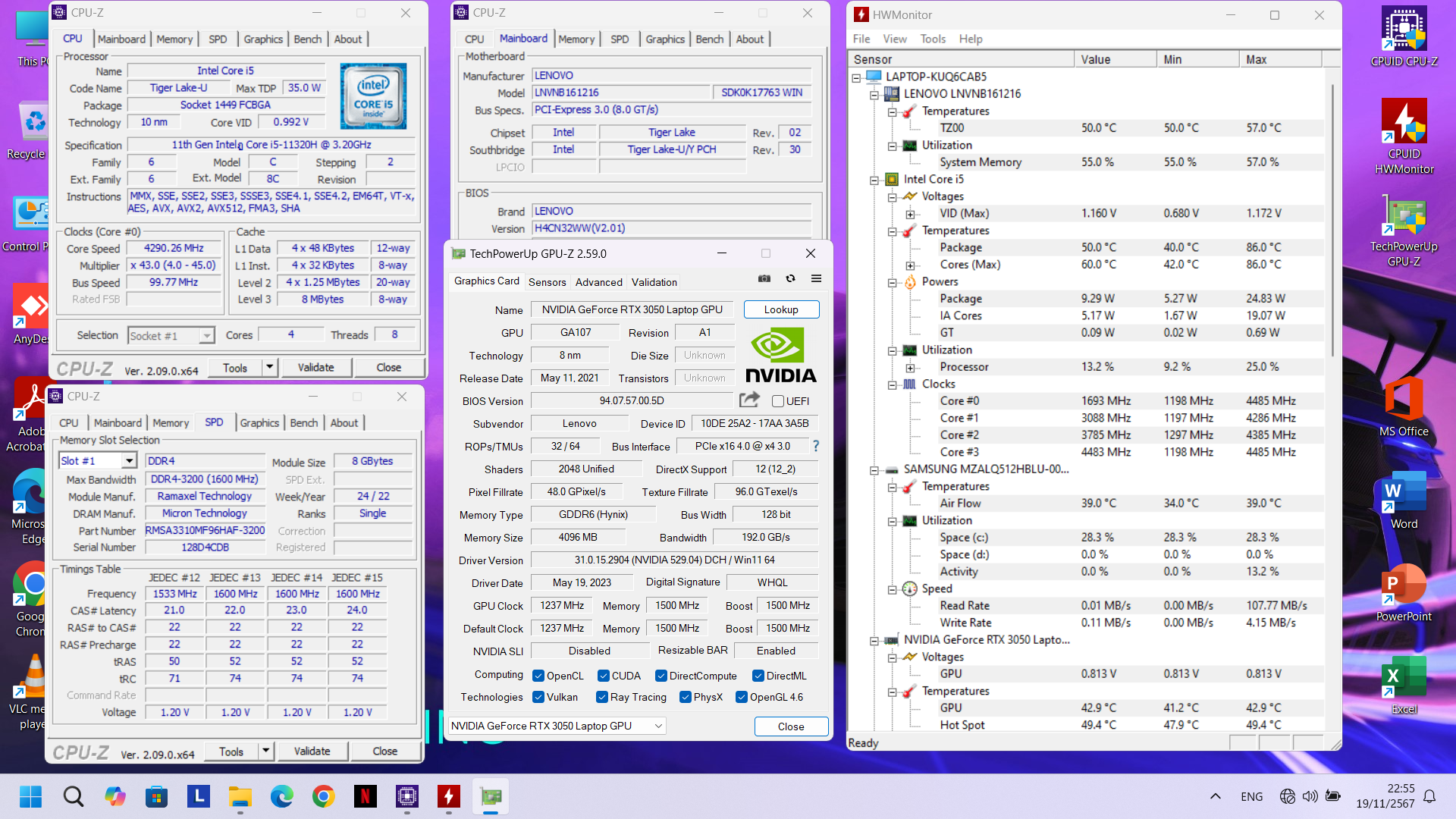Open the GPU selection dropdown in GPU-Z
This screenshot has height=819, width=1456.
[x=557, y=726]
